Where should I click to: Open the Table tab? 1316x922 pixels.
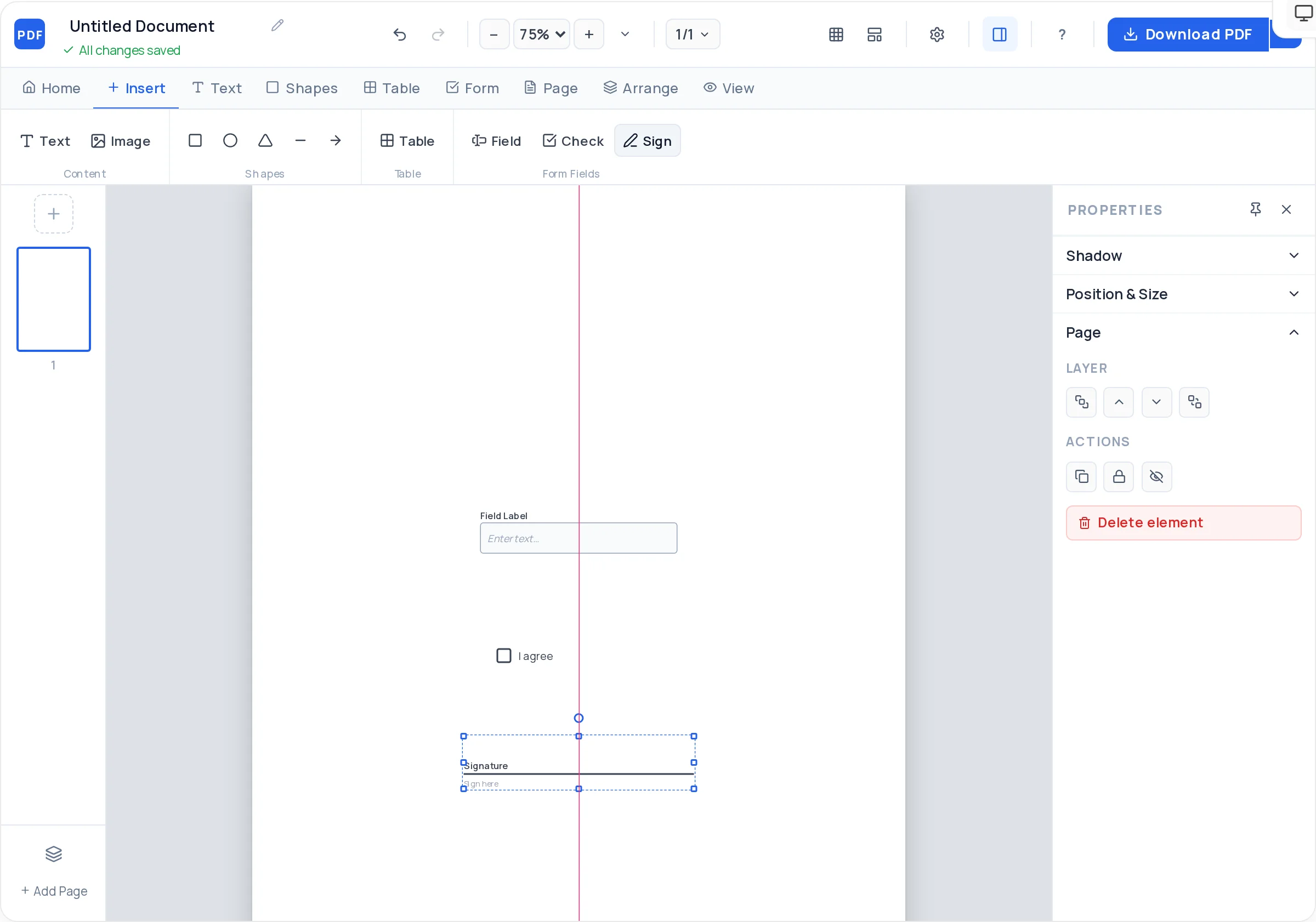click(x=392, y=88)
